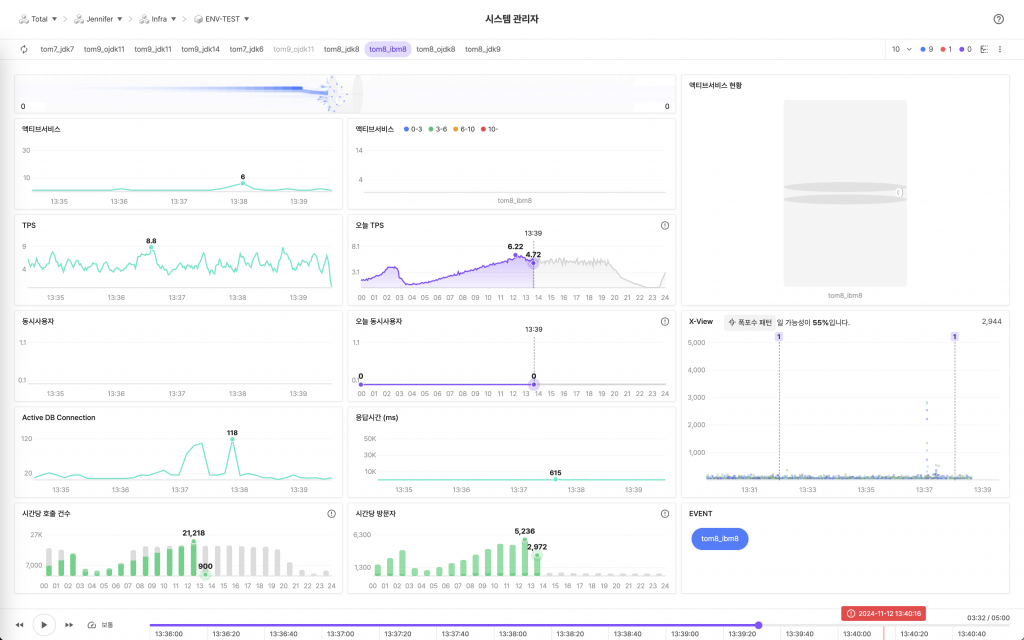Toggle the 3-6 green legend item
1024x640 pixels.
pyautogui.click(x=438, y=129)
